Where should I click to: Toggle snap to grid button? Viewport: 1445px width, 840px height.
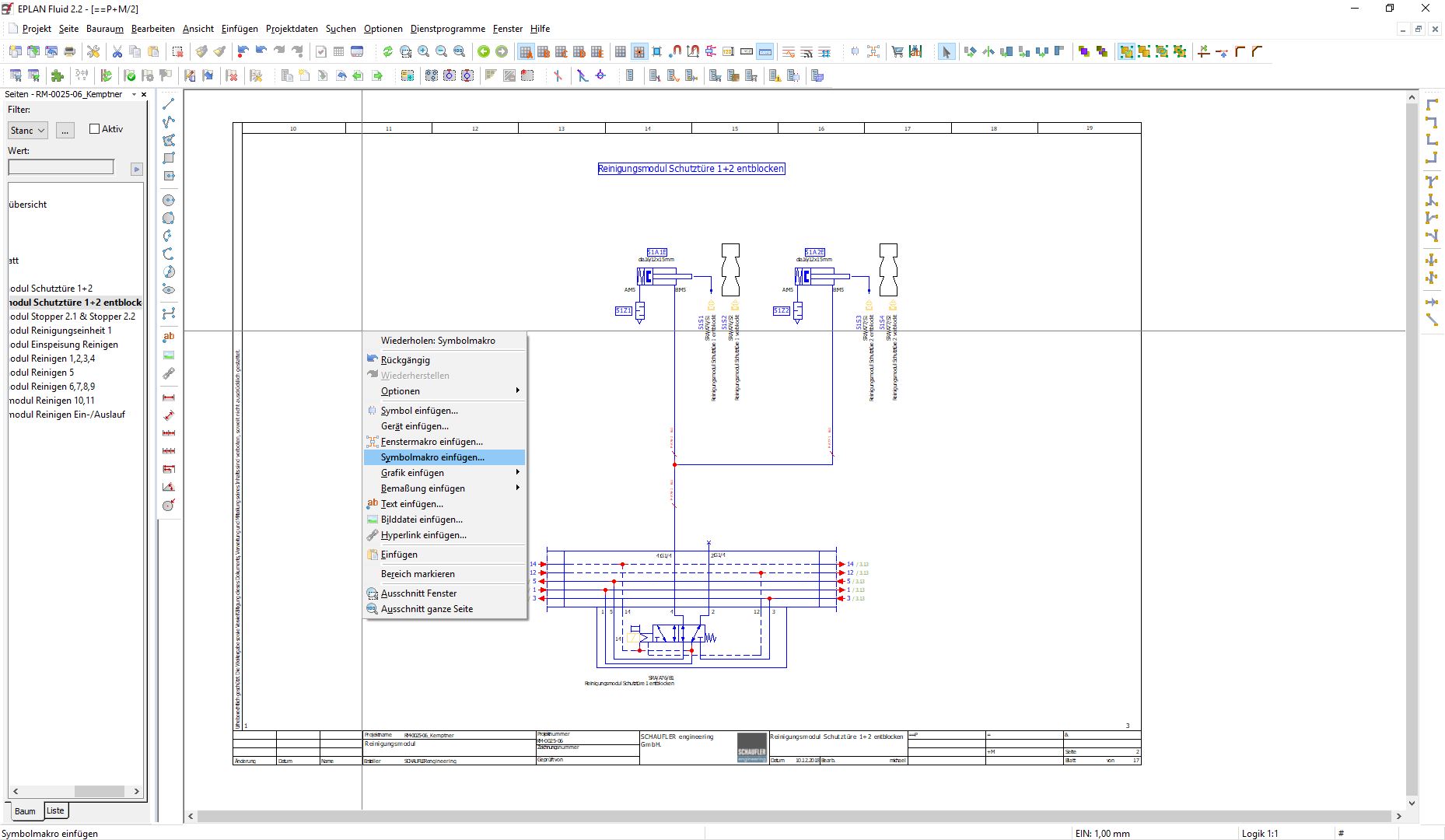click(639, 51)
